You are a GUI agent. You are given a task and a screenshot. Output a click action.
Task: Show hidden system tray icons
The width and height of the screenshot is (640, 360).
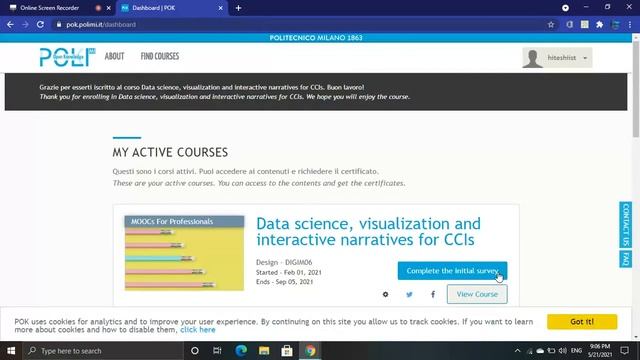point(518,351)
